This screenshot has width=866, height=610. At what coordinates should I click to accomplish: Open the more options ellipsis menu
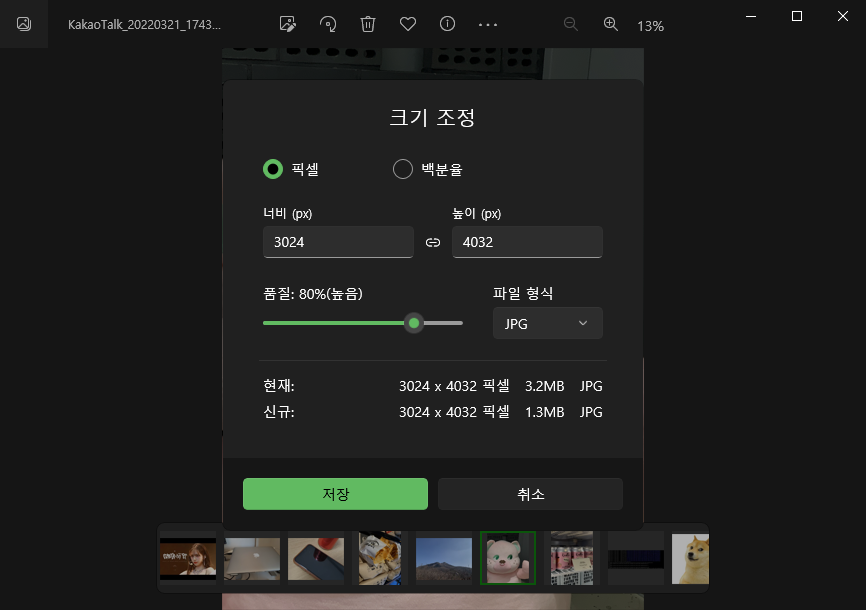pos(488,25)
